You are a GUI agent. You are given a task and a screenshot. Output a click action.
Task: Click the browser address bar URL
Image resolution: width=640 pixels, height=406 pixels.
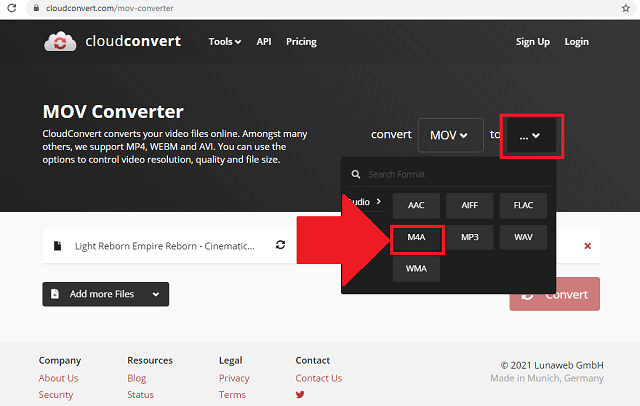tap(109, 8)
